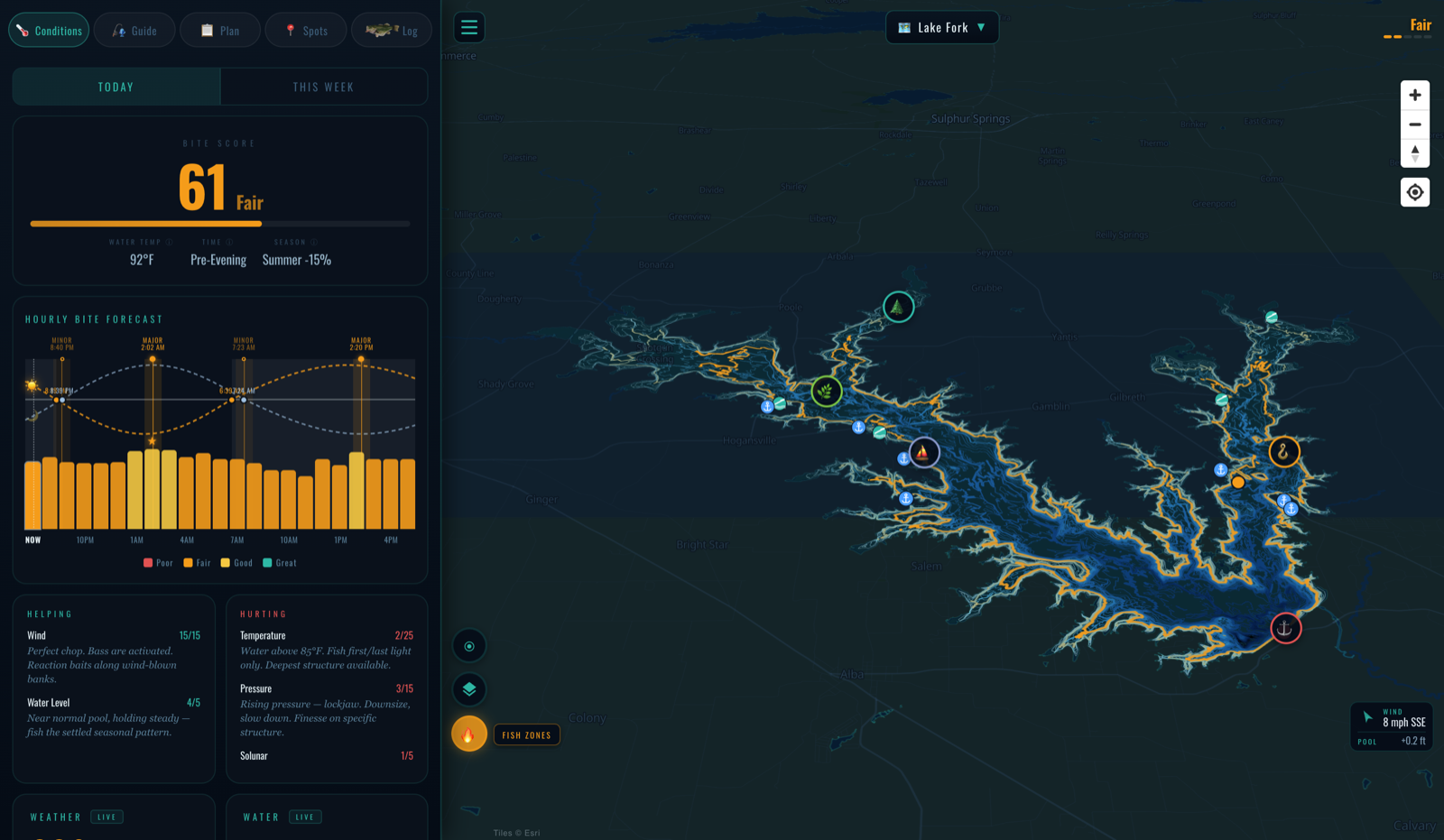Switch to the TODAY view
The width and height of the screenshot is (1444, 840).
coord(116,88)
